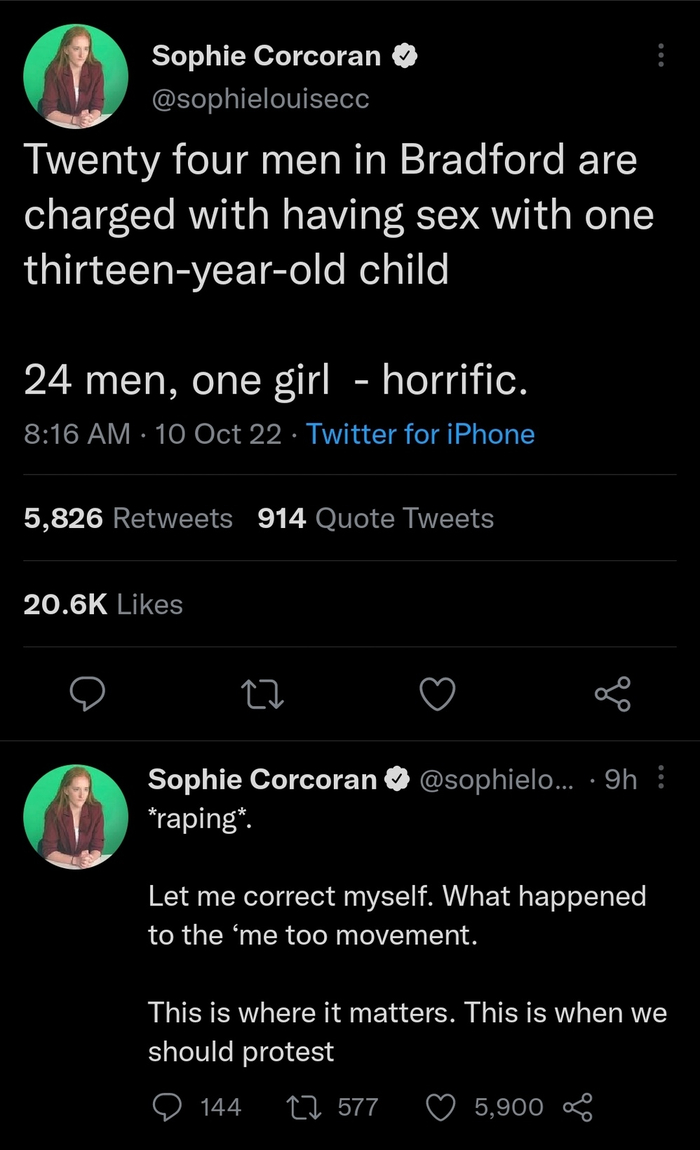This screenshot has height=1150, width=700.
Task: Share the reply tweet
Action: click(579, 1107)
